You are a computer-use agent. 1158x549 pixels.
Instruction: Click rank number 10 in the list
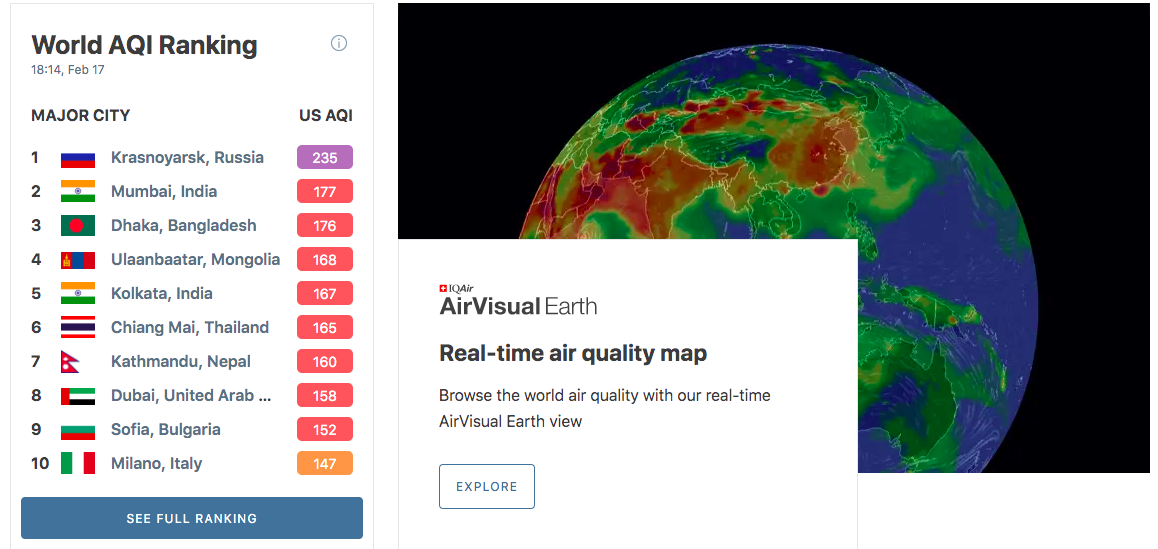tap(40, 463)
